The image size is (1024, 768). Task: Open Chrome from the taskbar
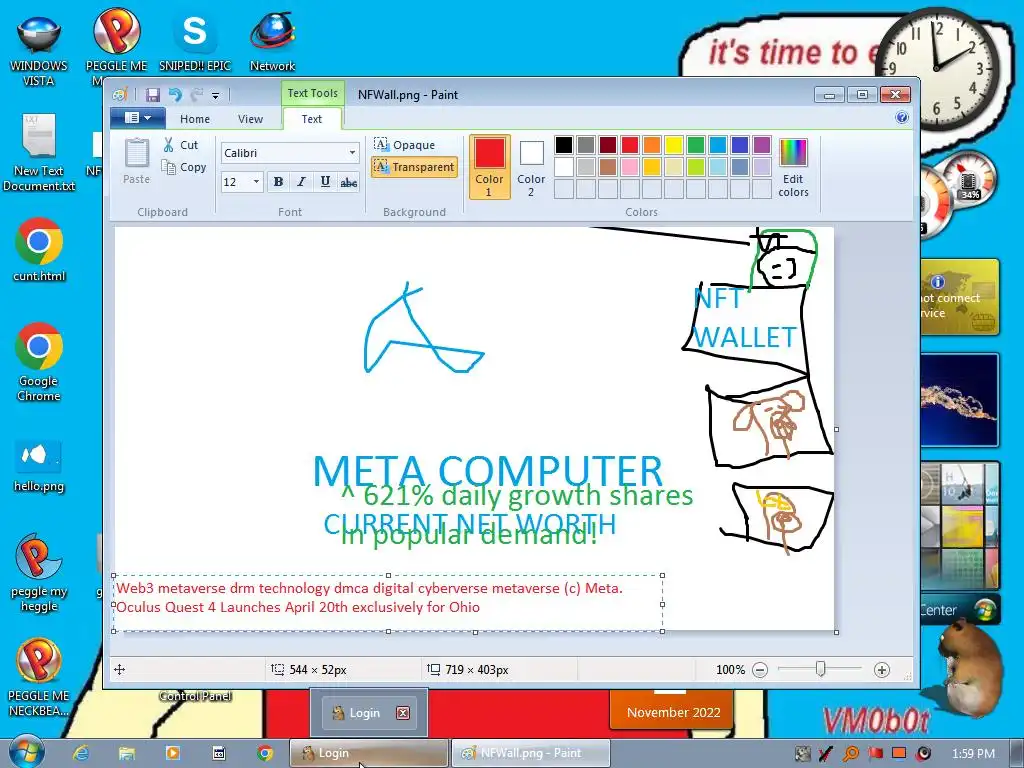tap(264, 753)
